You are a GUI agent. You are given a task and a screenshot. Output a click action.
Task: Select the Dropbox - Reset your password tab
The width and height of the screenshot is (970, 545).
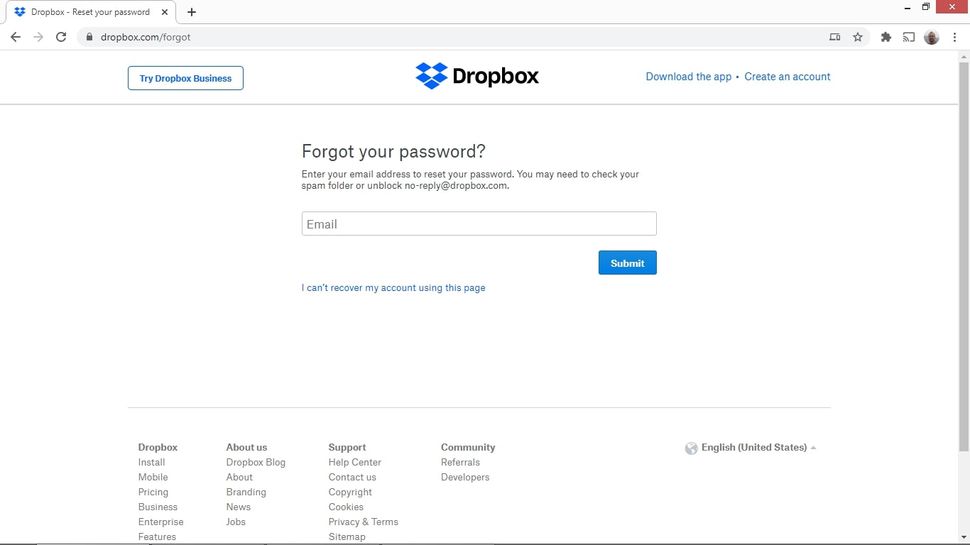pos(90,12)
